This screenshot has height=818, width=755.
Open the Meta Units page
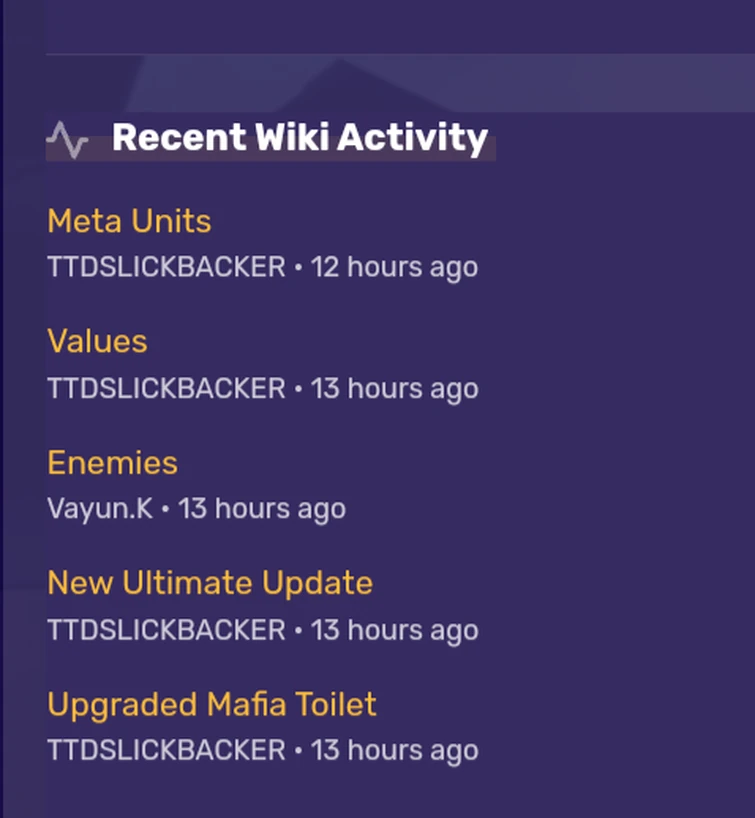click(129, 221)
